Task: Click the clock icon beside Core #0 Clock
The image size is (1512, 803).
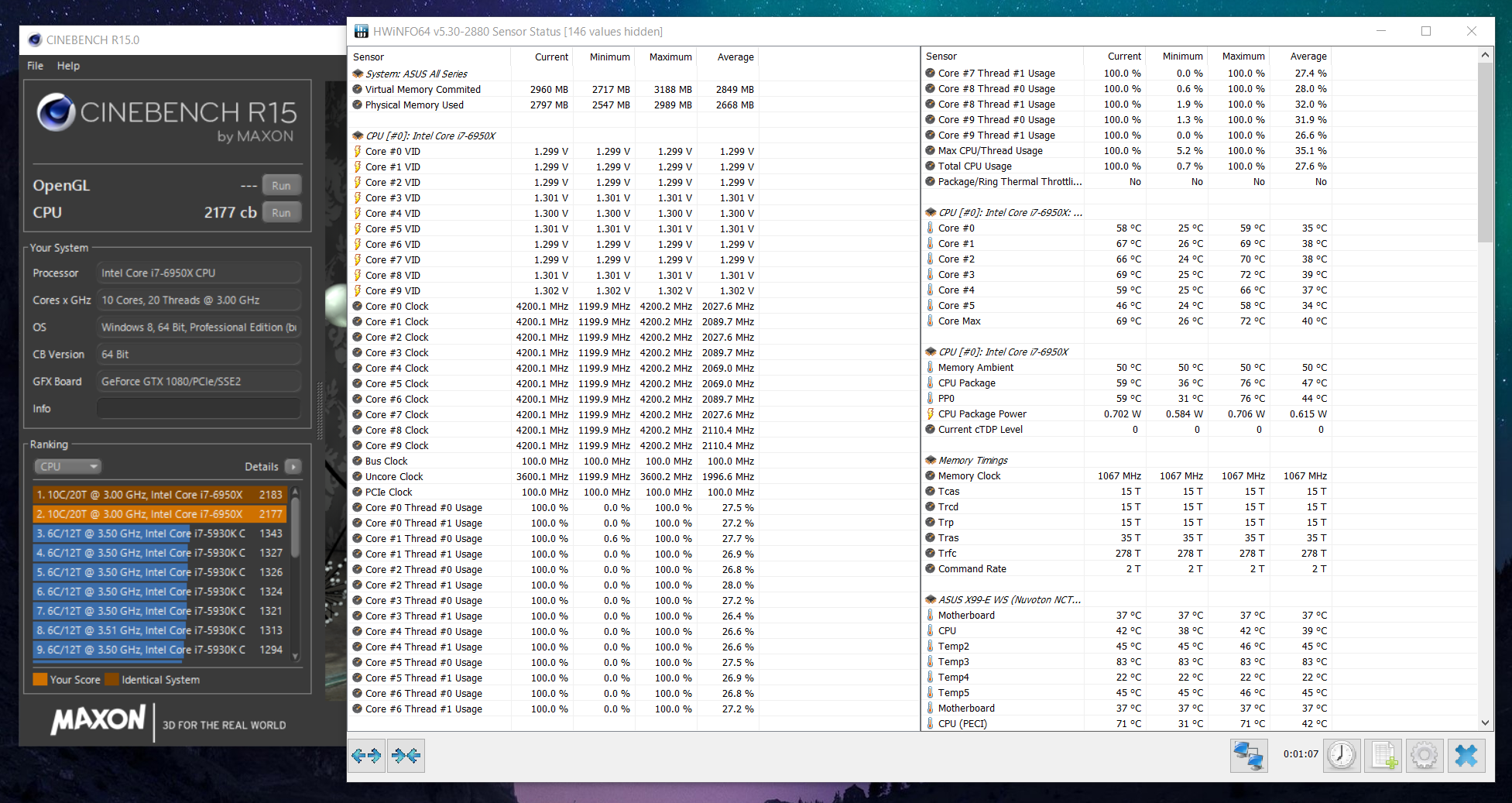Action: click(358, 307)
